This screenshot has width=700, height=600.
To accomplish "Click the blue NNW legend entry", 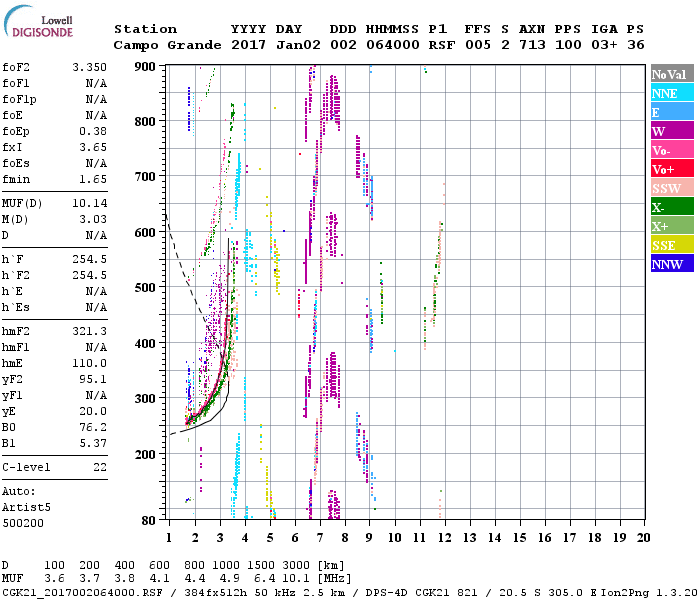I will [671, 264].
